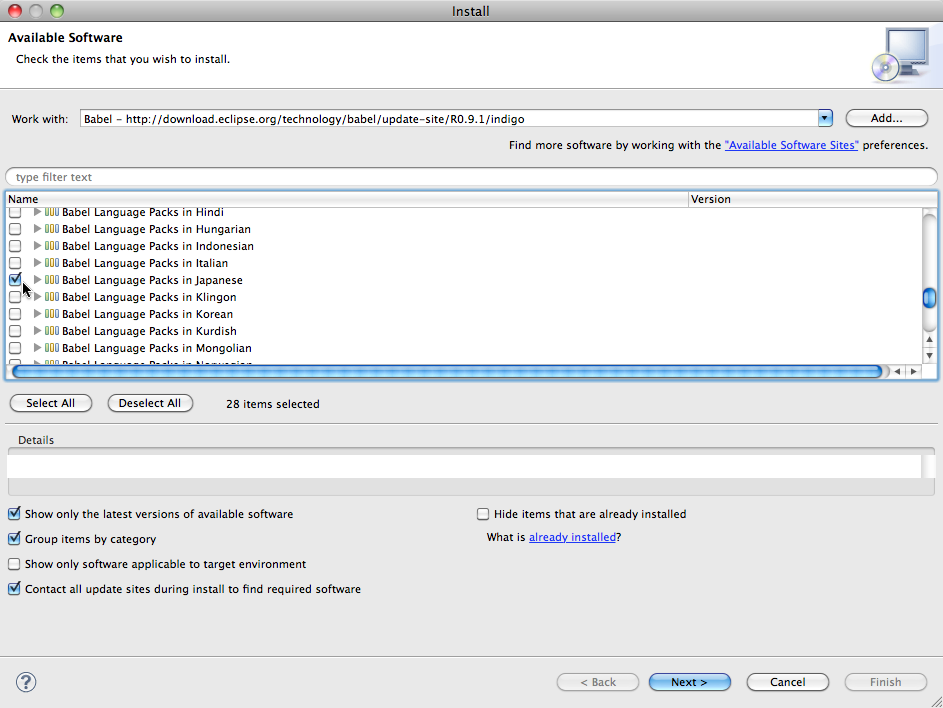Click the category icon beside Italian language pack
Image resolution: width=943 pixels, height=708 pixels.
click(x=52, y=262)
